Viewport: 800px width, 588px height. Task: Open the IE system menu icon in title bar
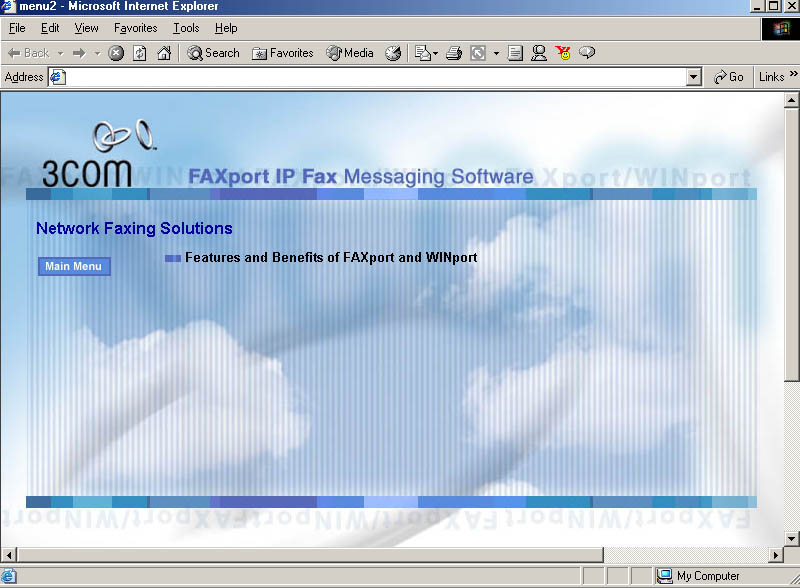(x=8, y=6)
